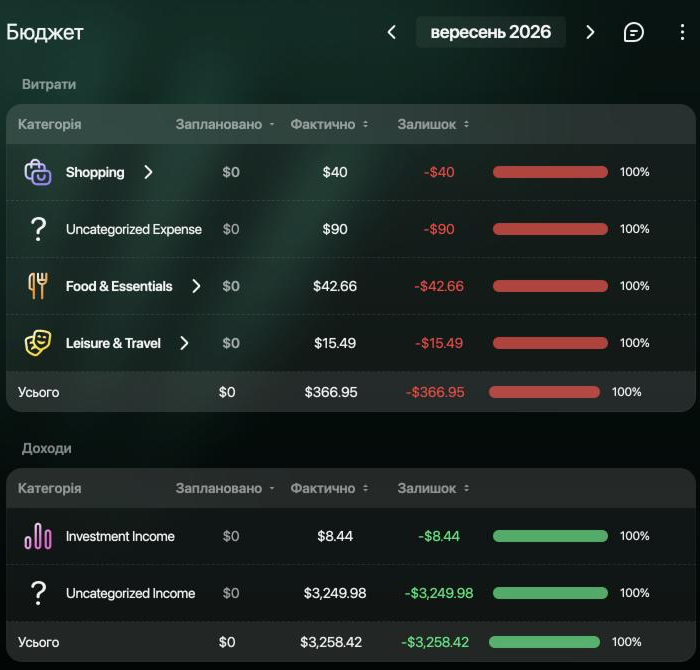Click the remaining value -$40
This screenshot has width=700, height=670.
pyautogui.click(x=439, y=172)
